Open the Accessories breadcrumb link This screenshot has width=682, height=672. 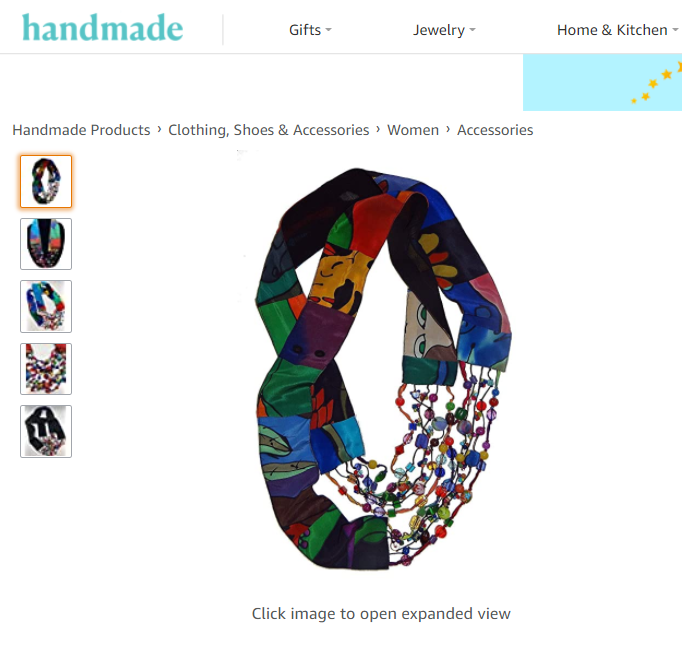coord(495,130)
